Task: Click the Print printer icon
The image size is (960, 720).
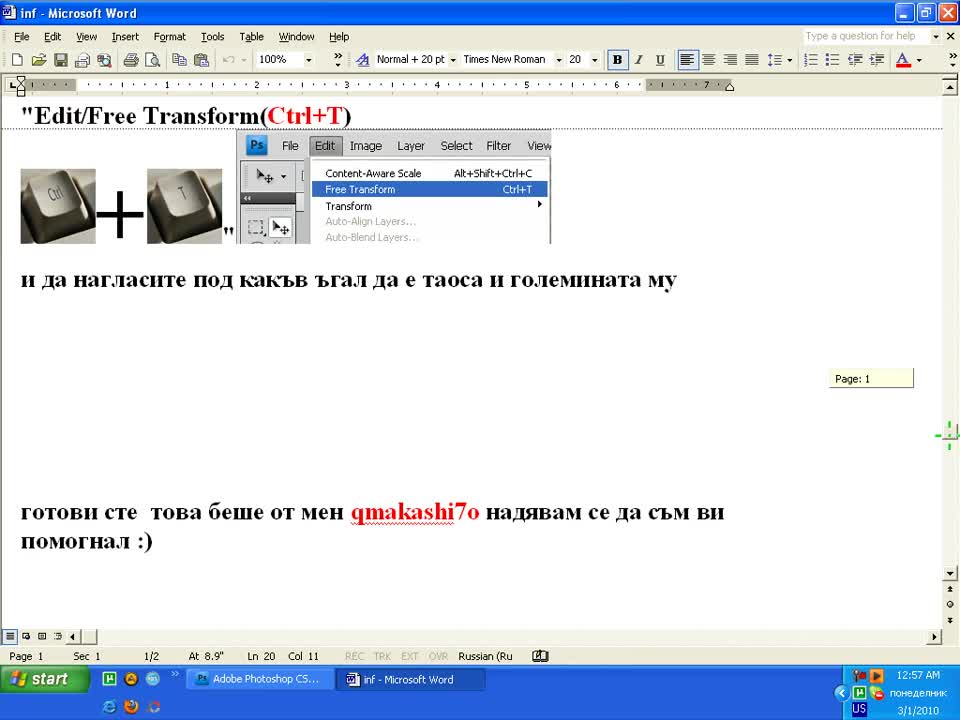Action: (x=131, y=60)
